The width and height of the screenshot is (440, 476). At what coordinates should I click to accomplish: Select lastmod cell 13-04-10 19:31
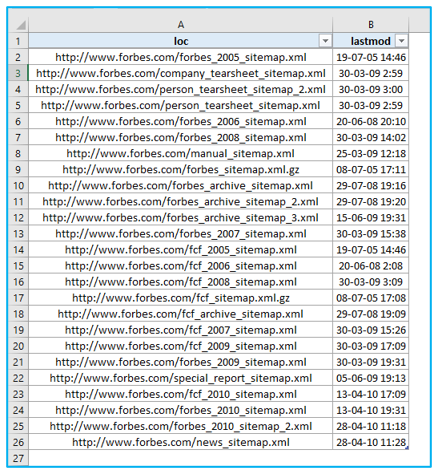pyautogui.click(x=371, y=410)
